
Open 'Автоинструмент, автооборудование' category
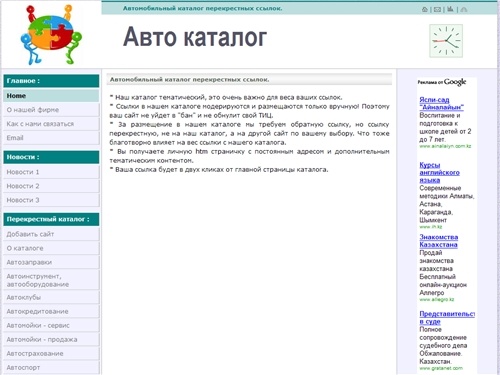click(51, 280)
